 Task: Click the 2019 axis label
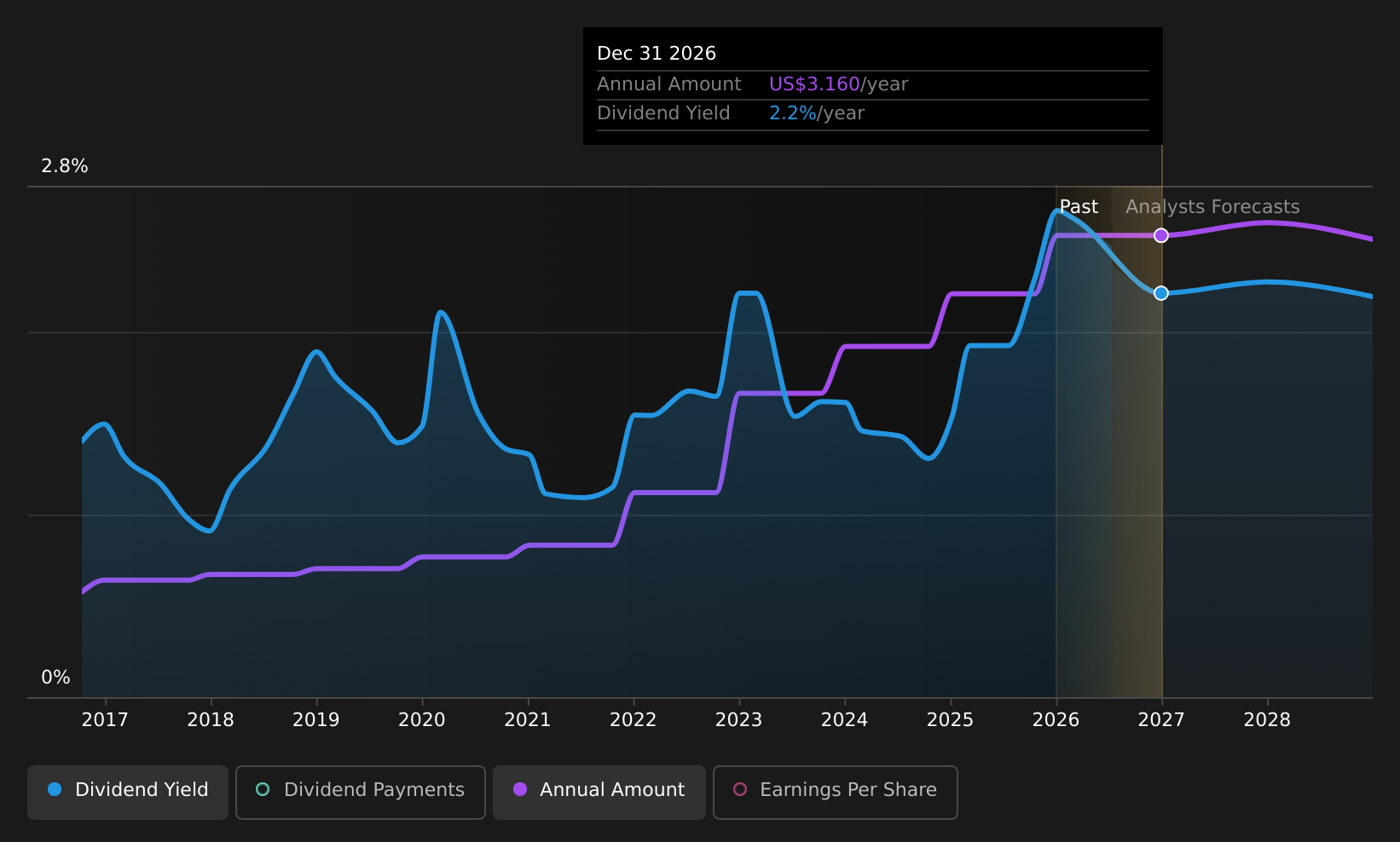[x=316, y=720]
